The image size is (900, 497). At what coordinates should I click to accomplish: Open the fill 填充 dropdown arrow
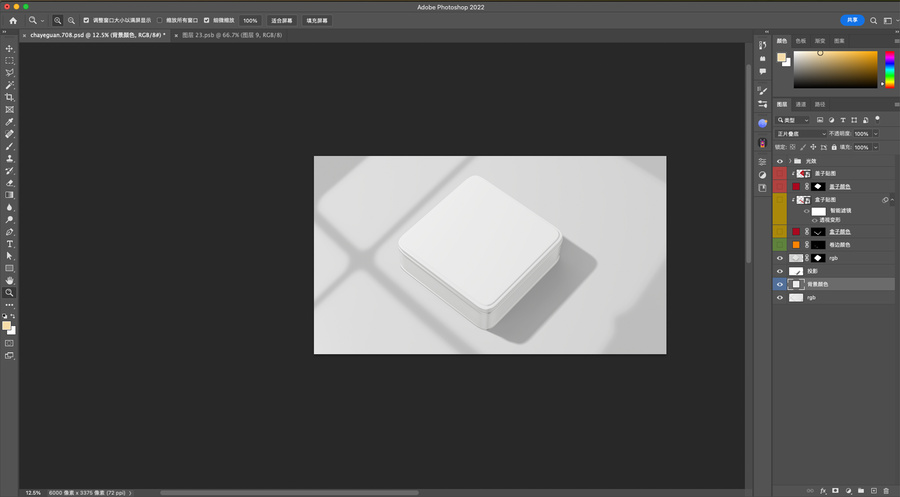click(x=876, y=147)
